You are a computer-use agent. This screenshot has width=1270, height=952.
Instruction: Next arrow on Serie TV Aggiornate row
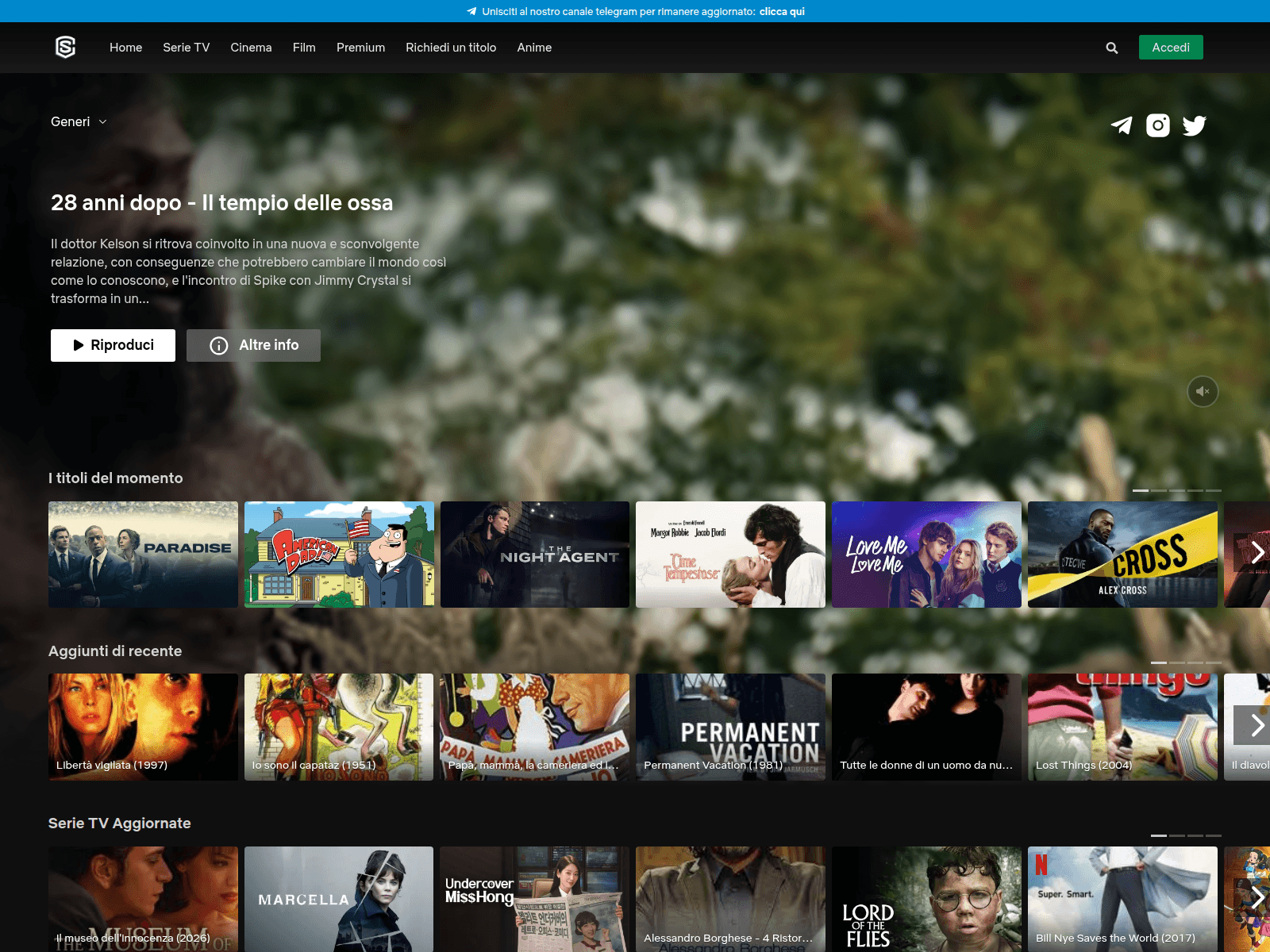[1256, 898]
